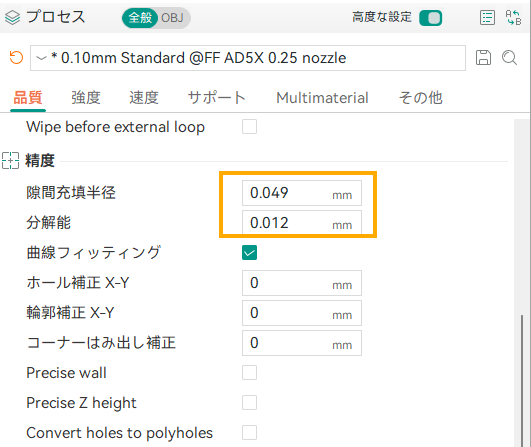Click the settings panel vertical scrollbar
531x447 pixels.
[x=522, y=381]
